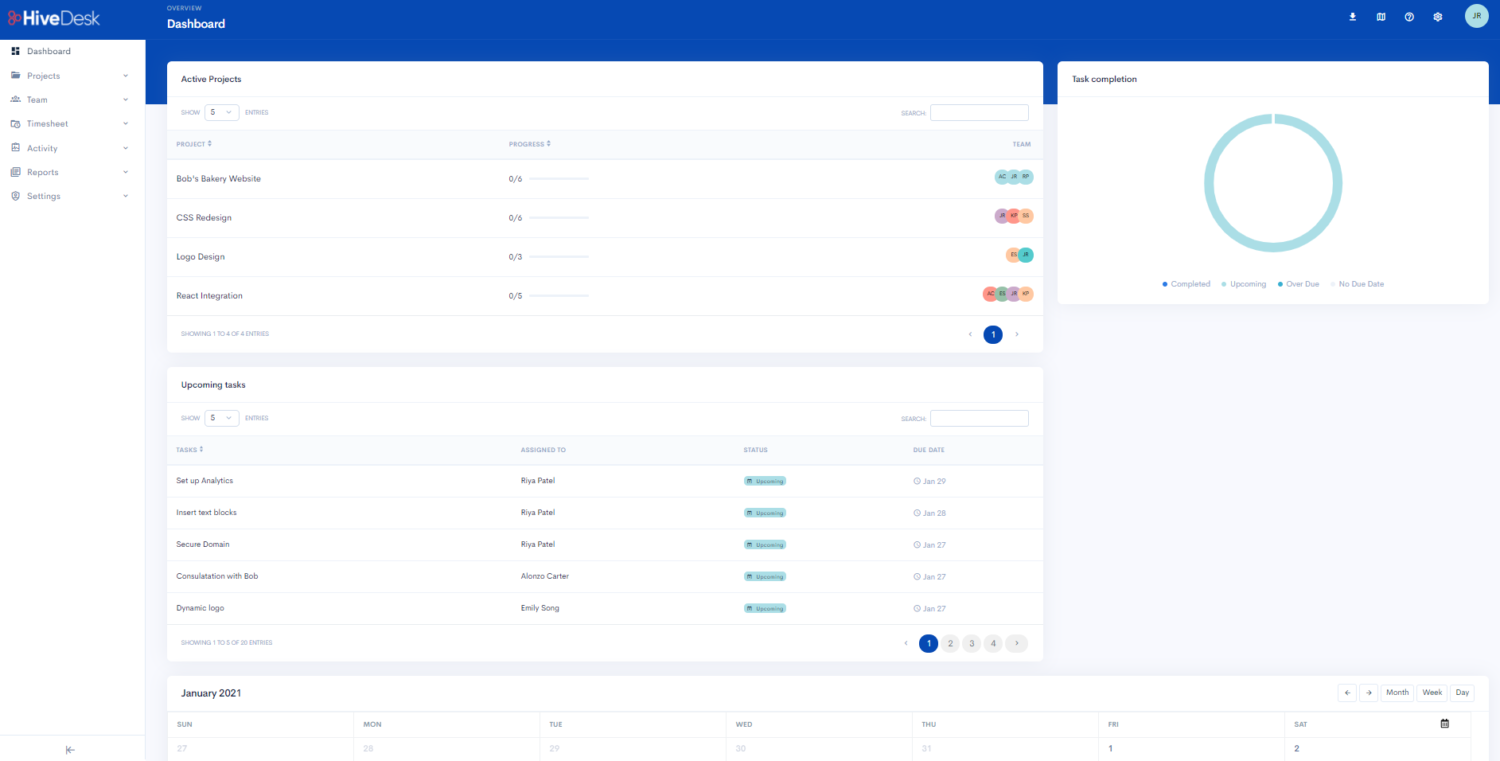The width and height of the screenshot is (1500, 761).
Task: Select the Day view tab on the calendar
Action: [x=1462, y=692]
